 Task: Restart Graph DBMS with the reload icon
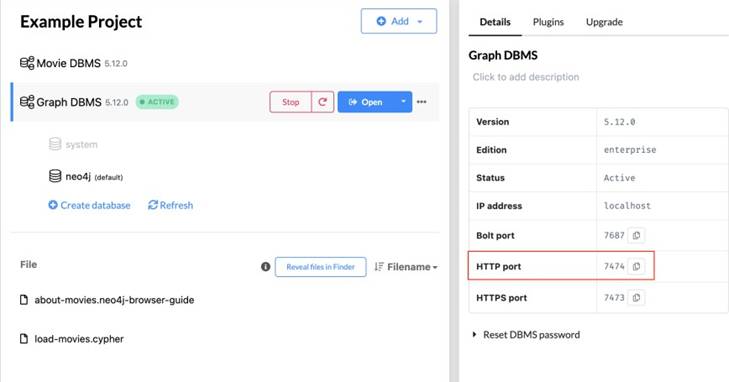(x=322, y=102)
